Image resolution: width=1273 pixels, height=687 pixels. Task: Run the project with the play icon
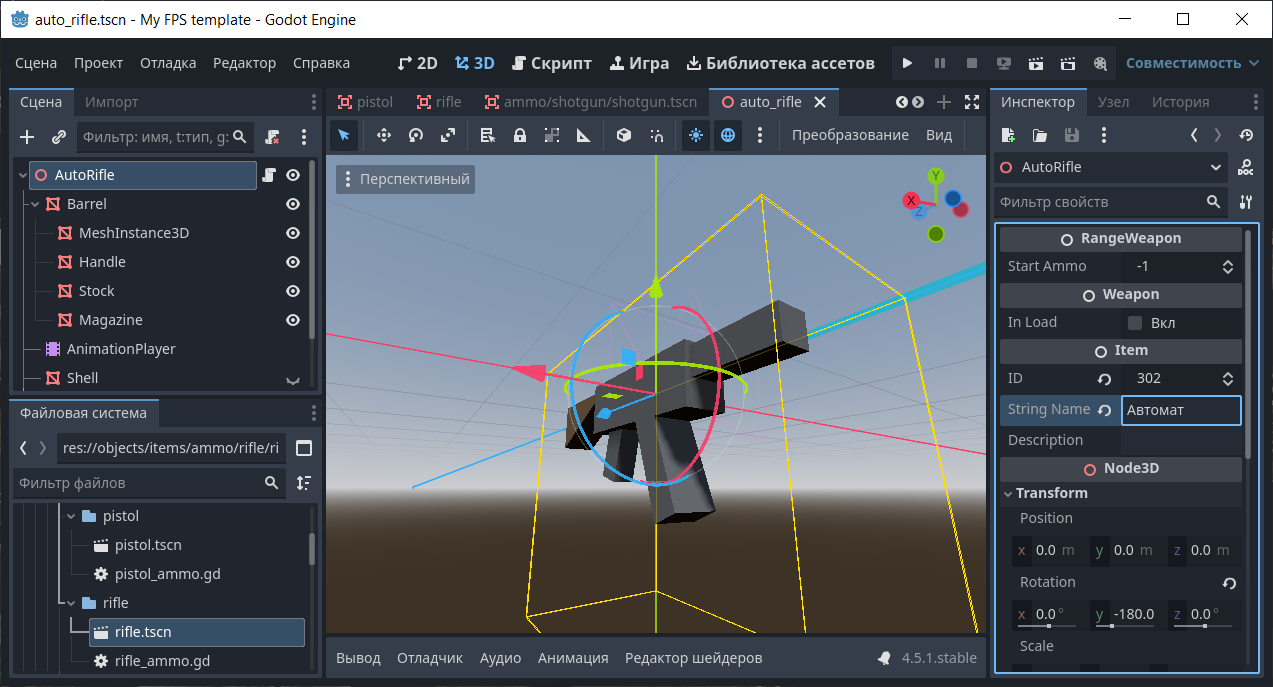pos(907,63)
